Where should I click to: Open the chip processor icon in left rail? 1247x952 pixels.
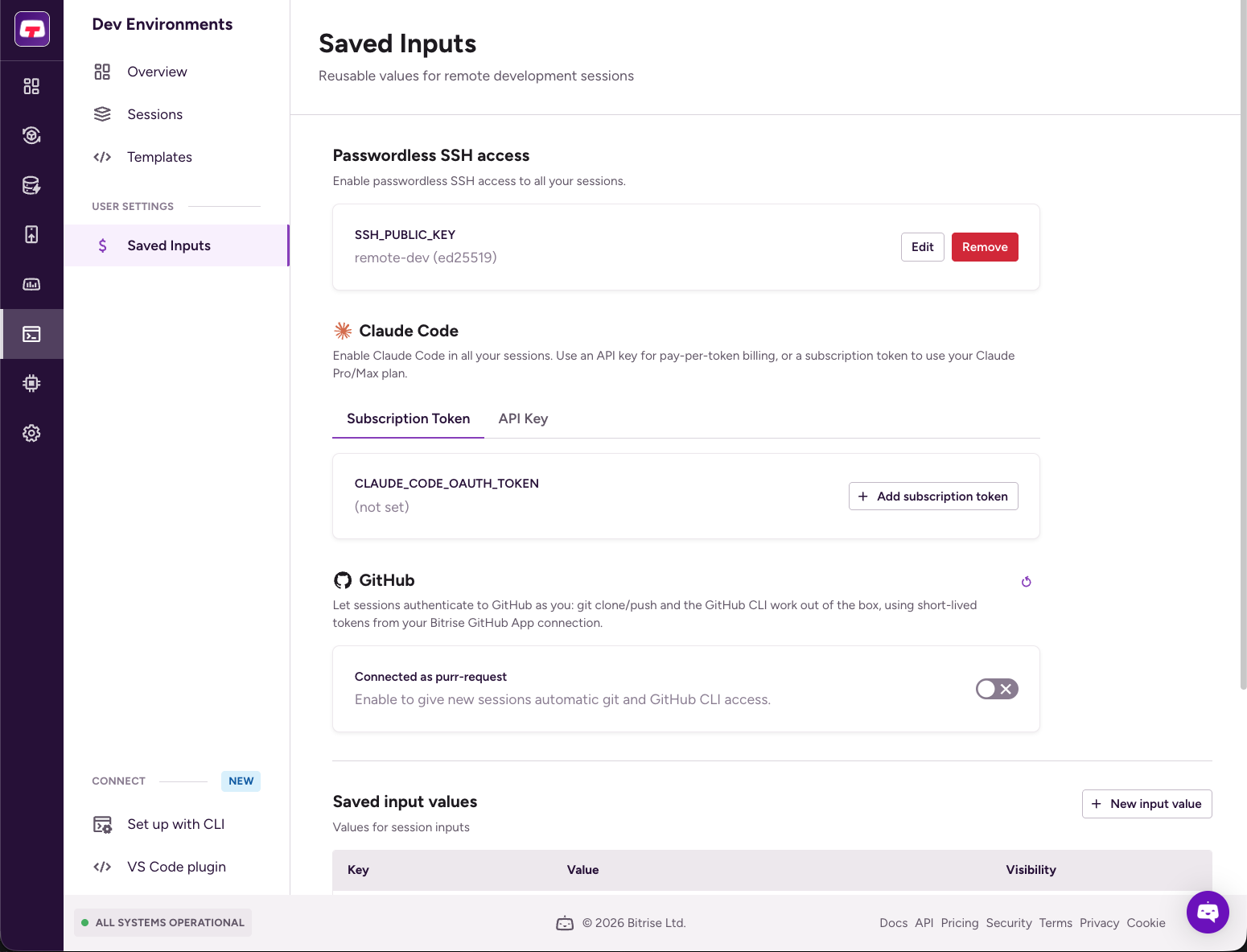[31, 383]
